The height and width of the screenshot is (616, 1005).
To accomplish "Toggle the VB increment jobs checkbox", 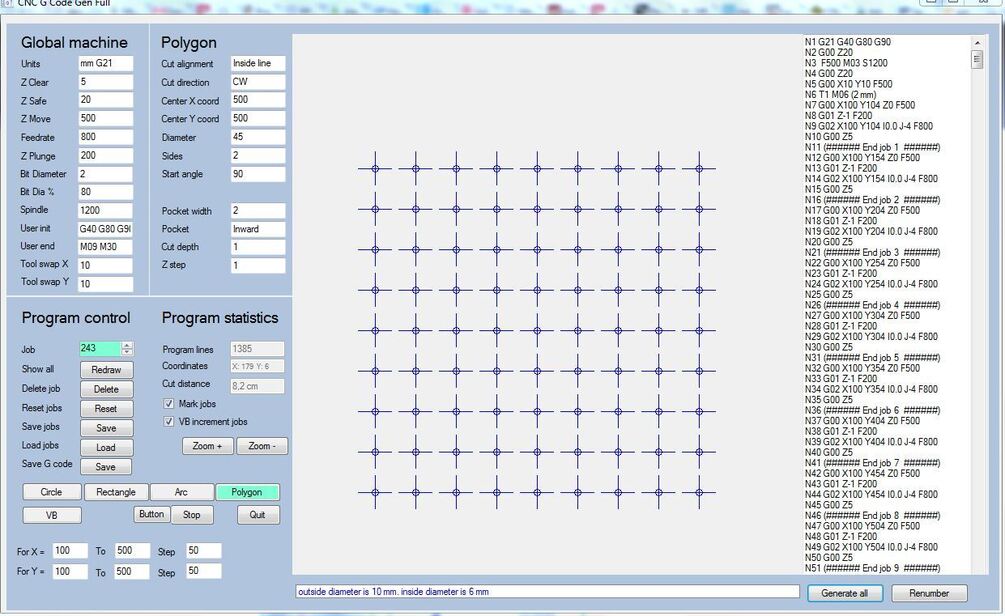I will pyautogui.click(x=169, y=422).
